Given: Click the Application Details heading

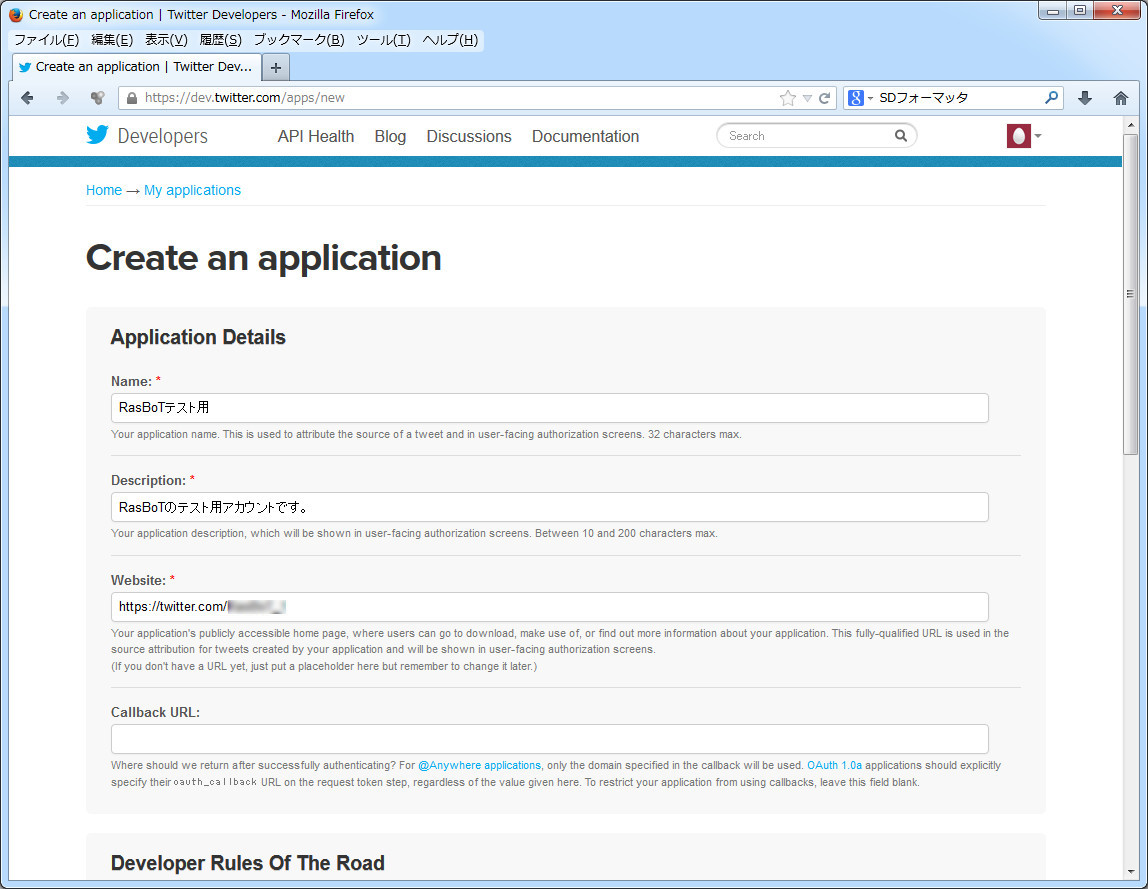Looking at the screenshot, I should click(x=198, y=338).
